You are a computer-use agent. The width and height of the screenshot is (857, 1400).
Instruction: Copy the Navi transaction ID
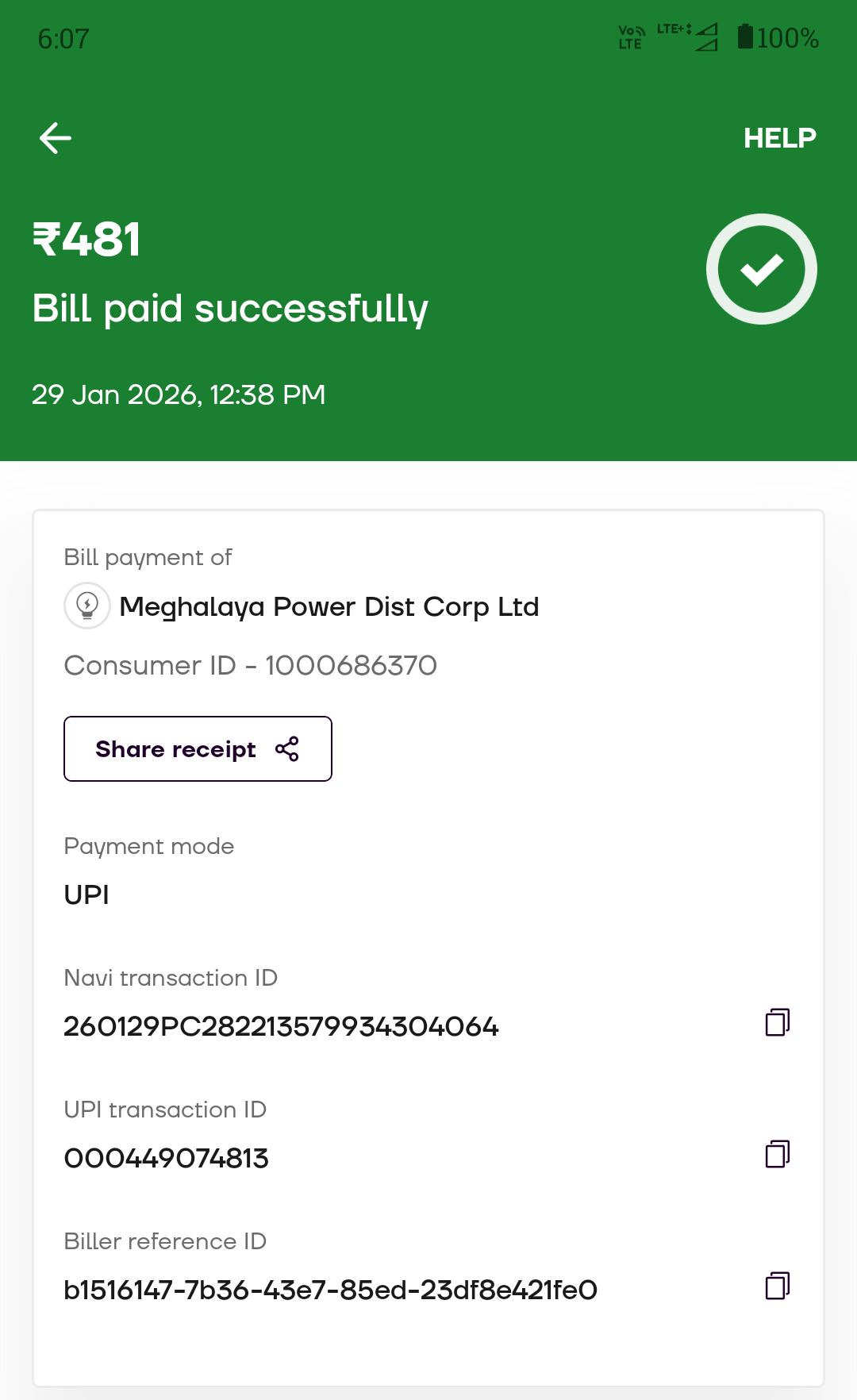point(777,1022)
